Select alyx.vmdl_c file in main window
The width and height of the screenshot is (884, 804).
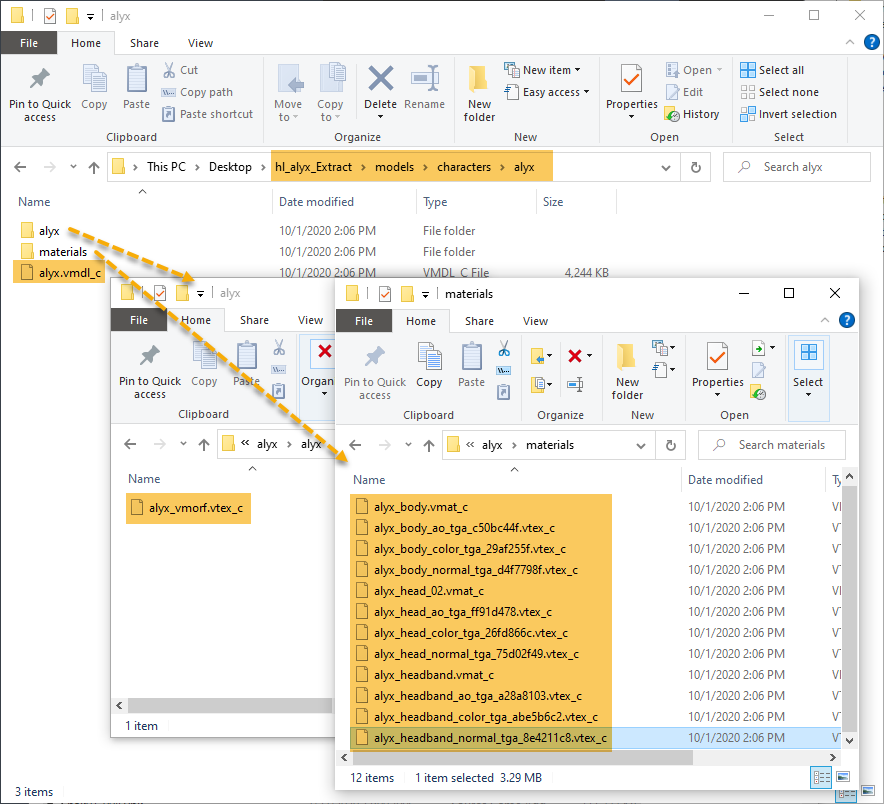point(59,272)
